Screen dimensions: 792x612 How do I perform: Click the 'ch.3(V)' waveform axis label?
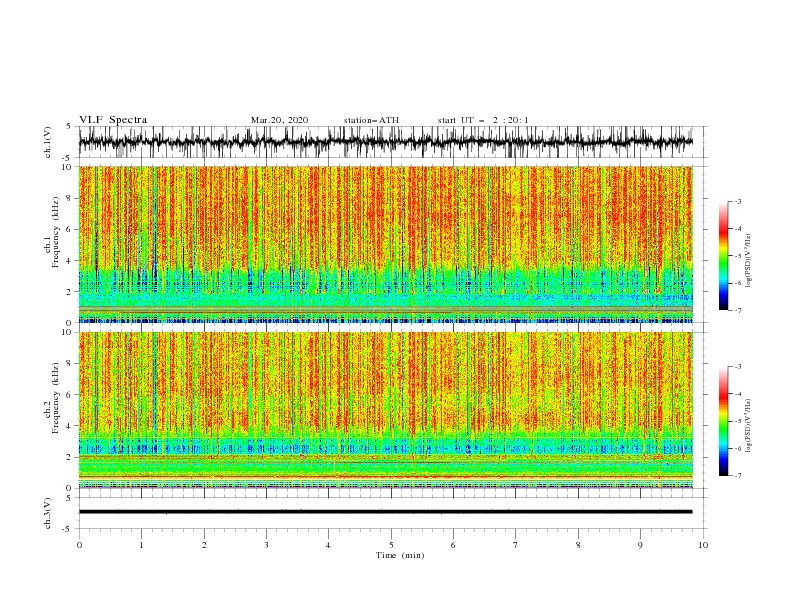click(x=48, y=513)
